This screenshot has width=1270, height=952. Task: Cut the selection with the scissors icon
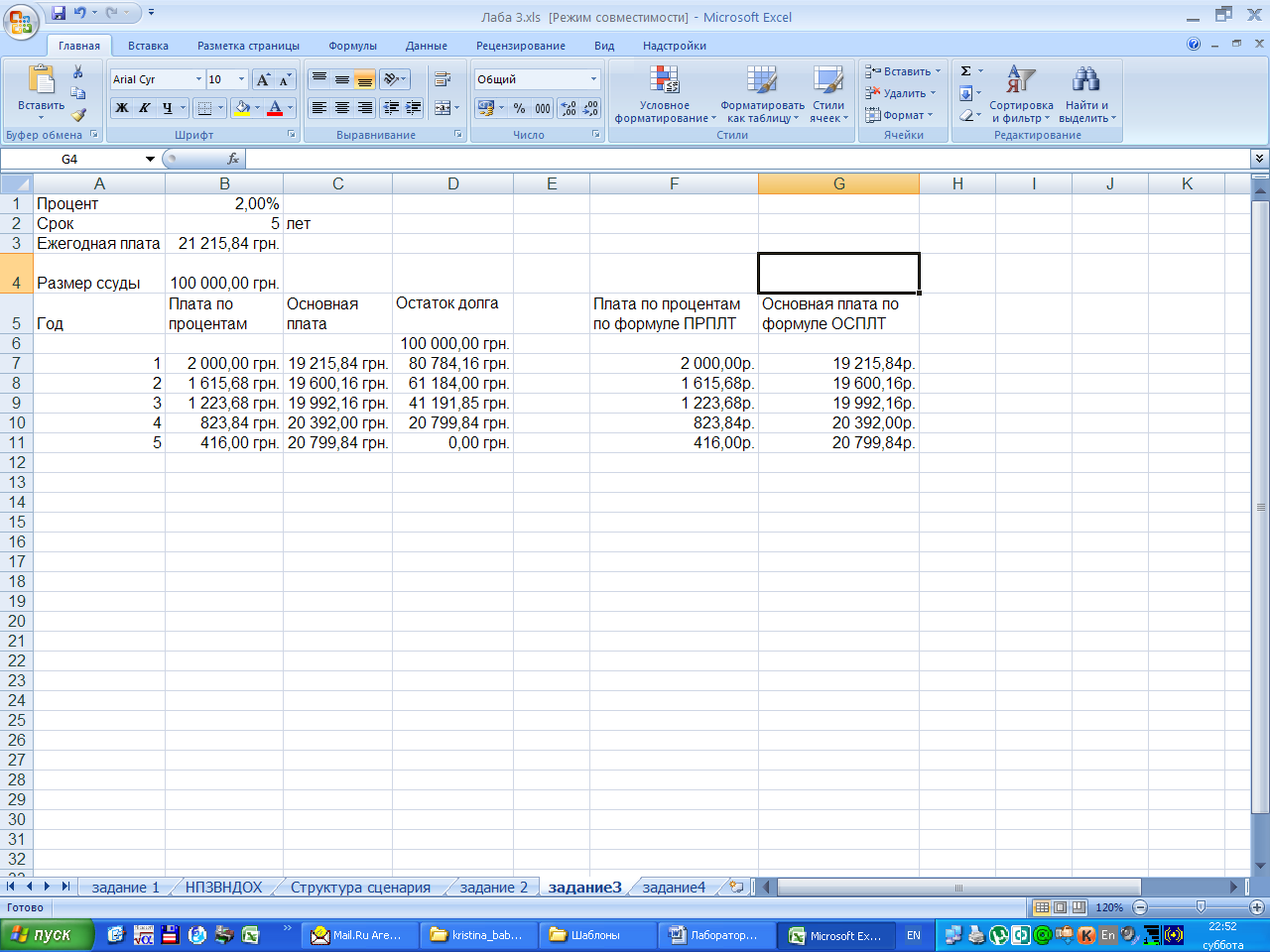(x=77, y=72)
